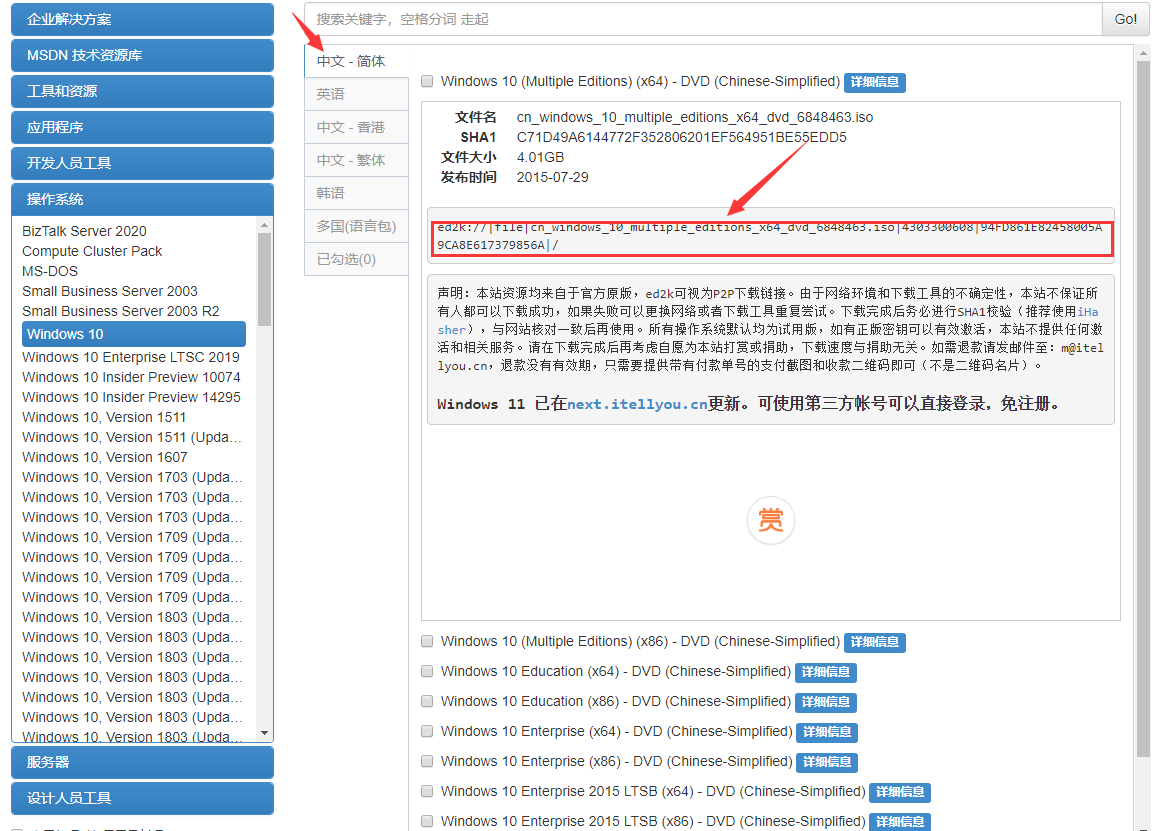Click the operating system list scrollbar down arrow
Screen dimensions: 1161x831
coord(265,734)
